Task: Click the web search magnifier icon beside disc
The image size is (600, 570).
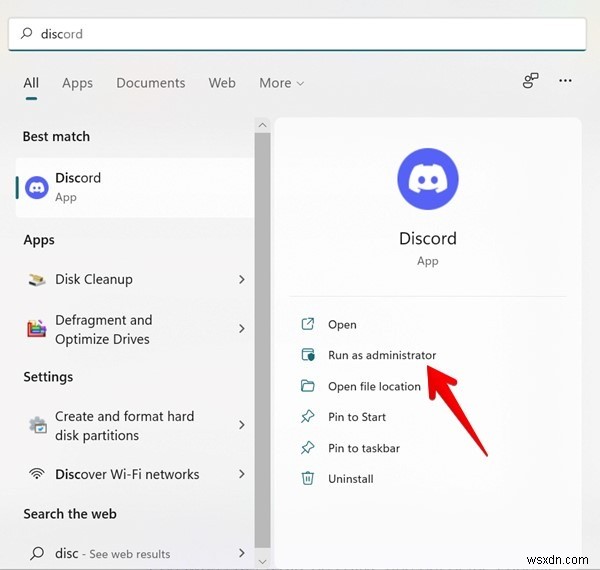Action: tap(37, 553)
